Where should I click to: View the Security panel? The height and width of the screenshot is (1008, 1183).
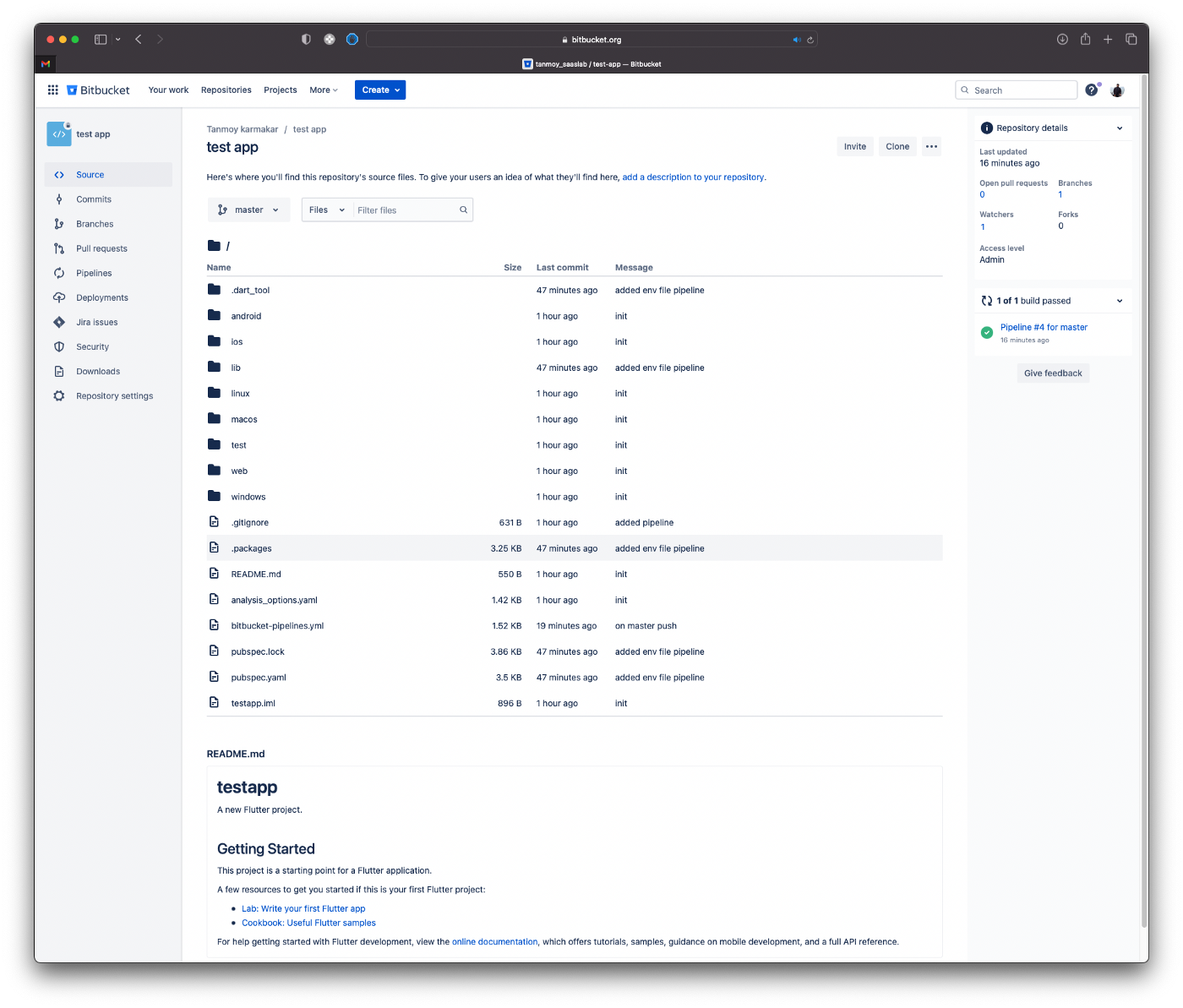91,346
